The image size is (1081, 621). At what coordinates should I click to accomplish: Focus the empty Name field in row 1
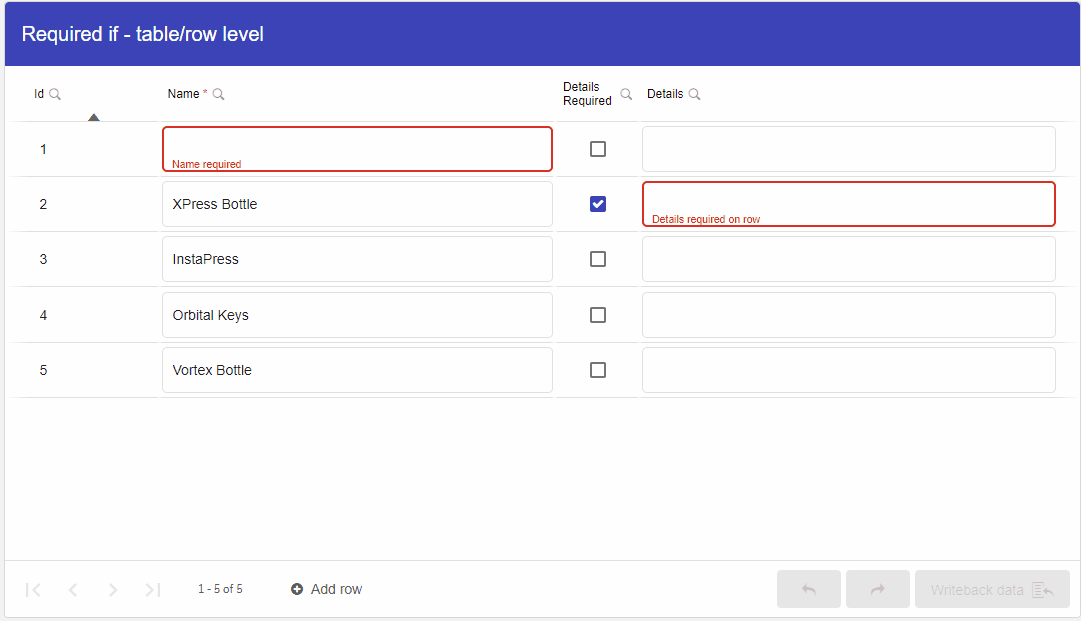click(357, 149)
